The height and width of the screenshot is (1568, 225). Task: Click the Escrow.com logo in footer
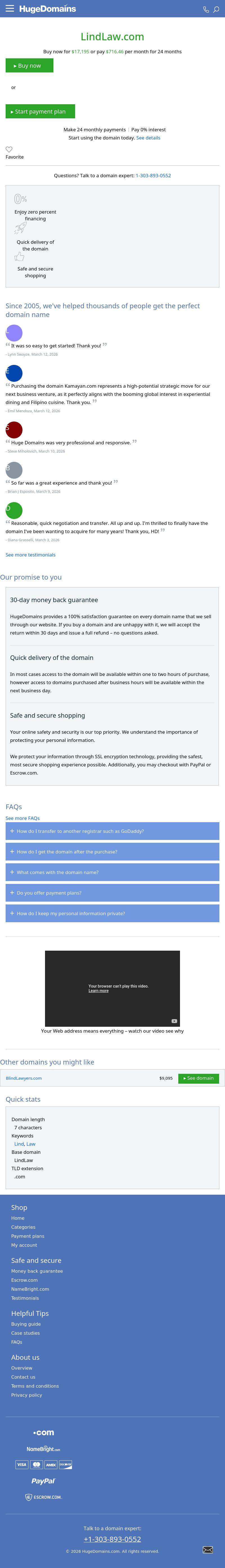pyautogui.click(x=43, y=1497)
